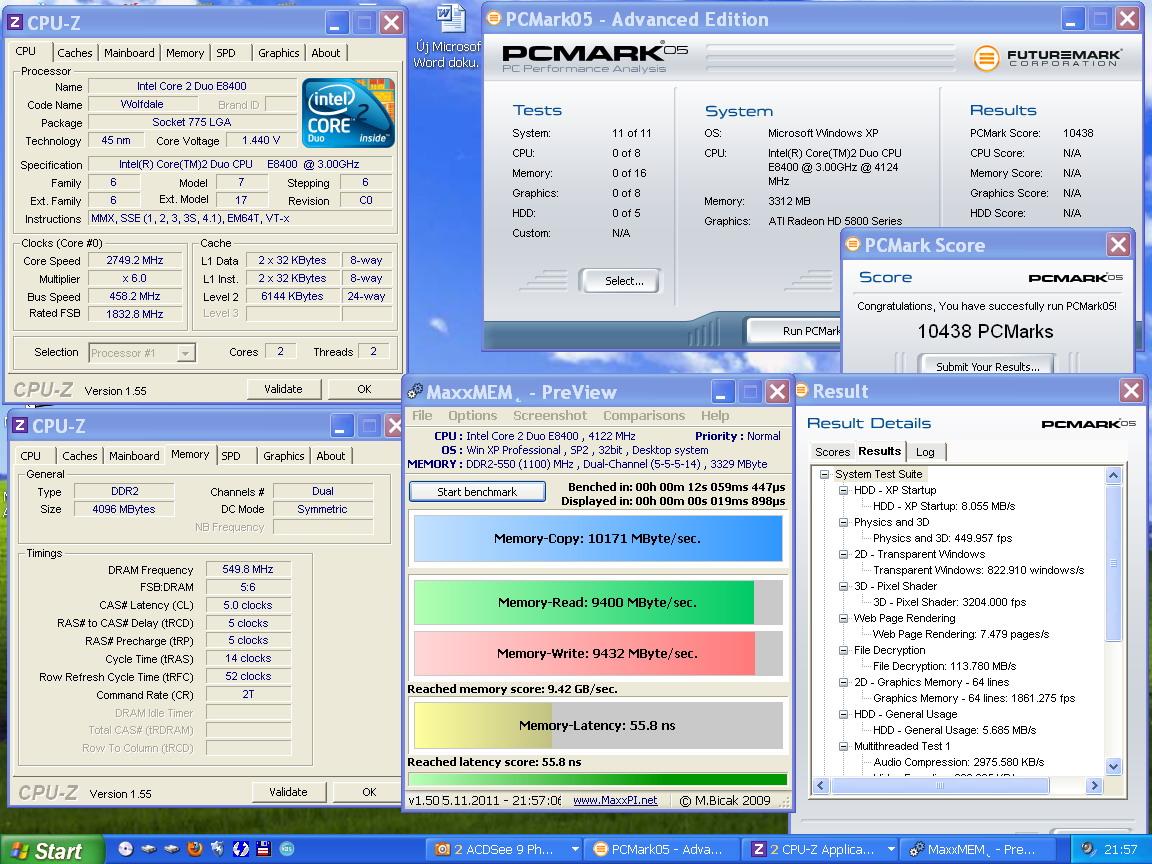
Task: Click Start benchmark in MaxxMEM
Action: coord(477,492)
